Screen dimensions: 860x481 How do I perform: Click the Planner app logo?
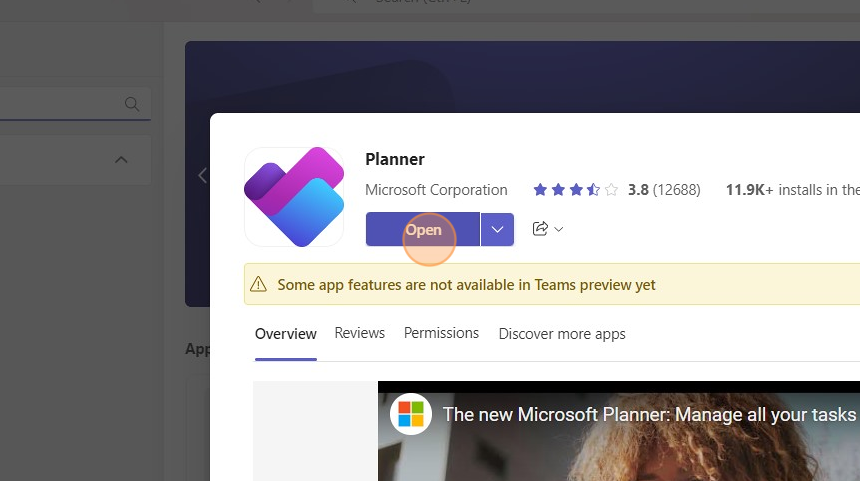point(294,197)
